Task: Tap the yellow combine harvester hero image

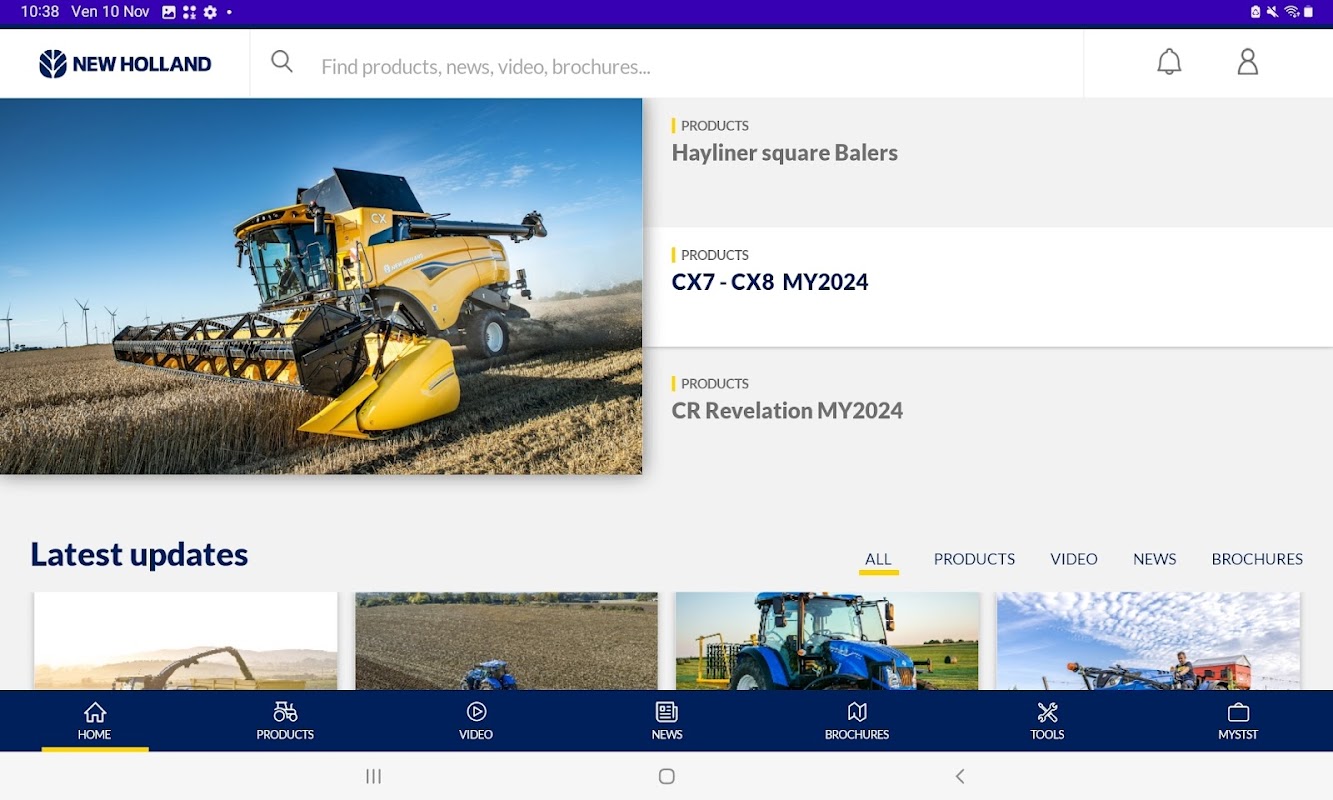Action: 321,286
